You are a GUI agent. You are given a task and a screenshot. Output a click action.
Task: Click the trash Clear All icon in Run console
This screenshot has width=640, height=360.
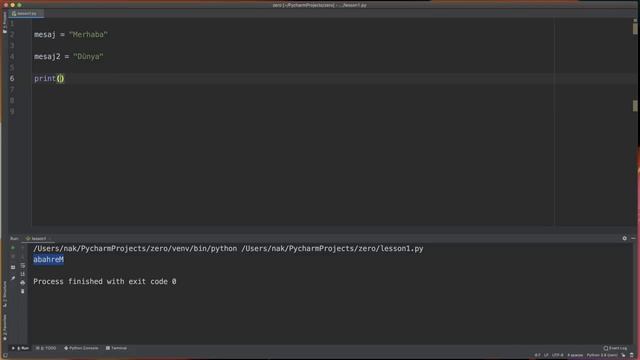click(22, 291)
